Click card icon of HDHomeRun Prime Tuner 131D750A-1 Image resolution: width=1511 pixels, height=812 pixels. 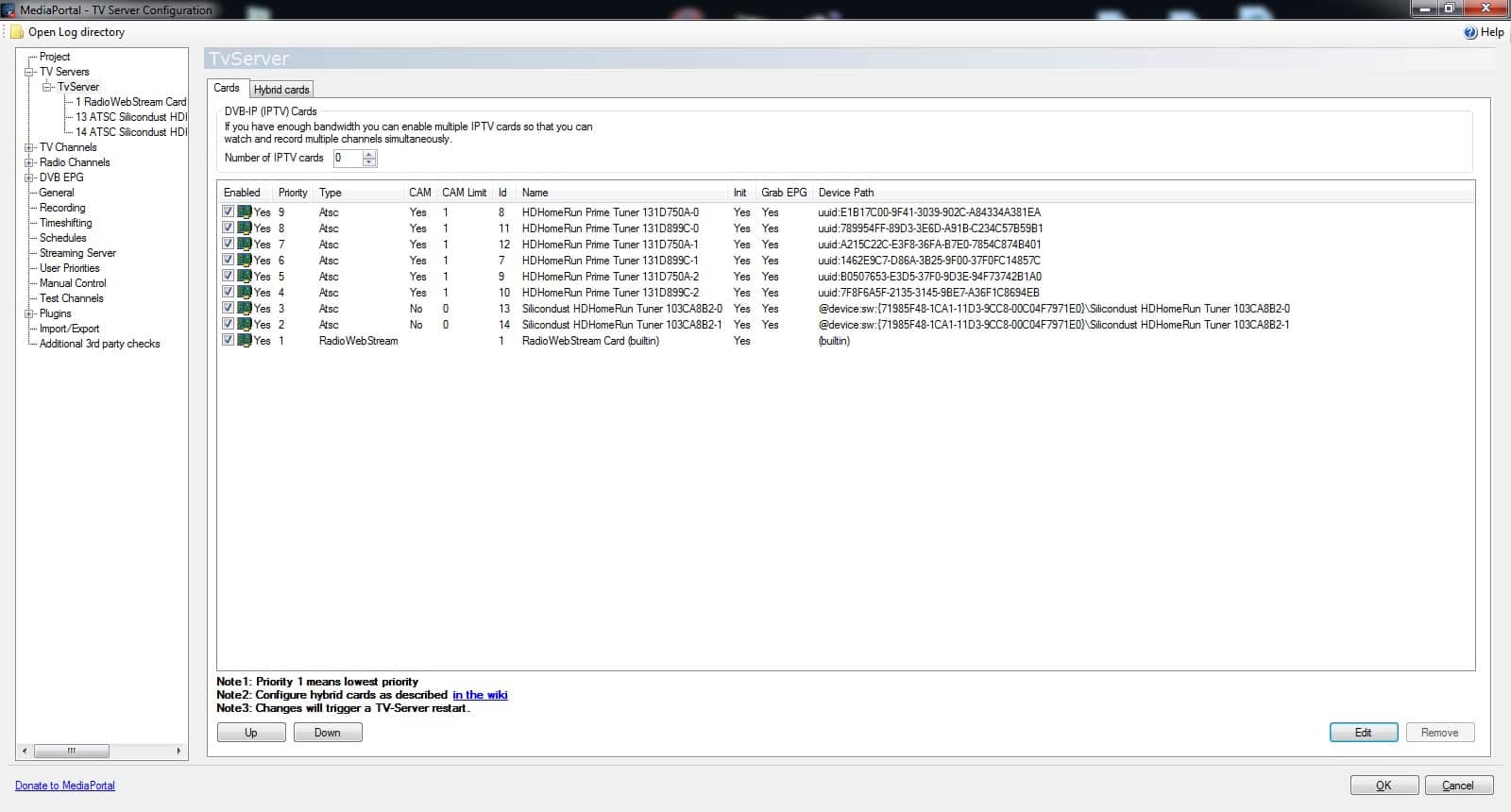(245, 245)
